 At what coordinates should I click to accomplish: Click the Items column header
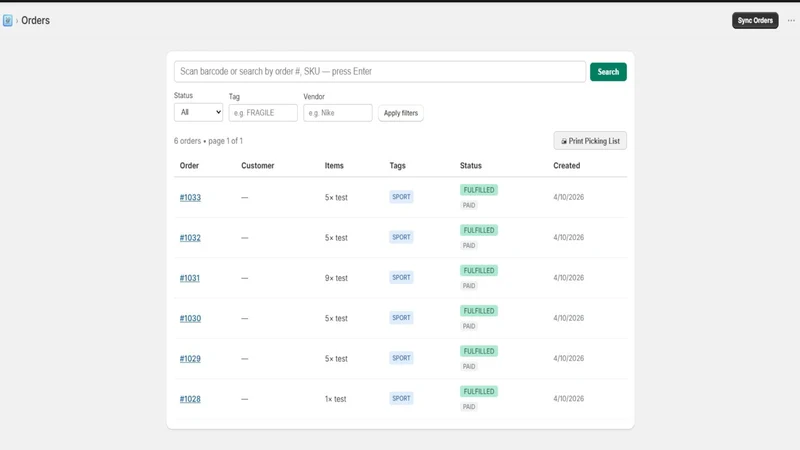pos(334,166)
